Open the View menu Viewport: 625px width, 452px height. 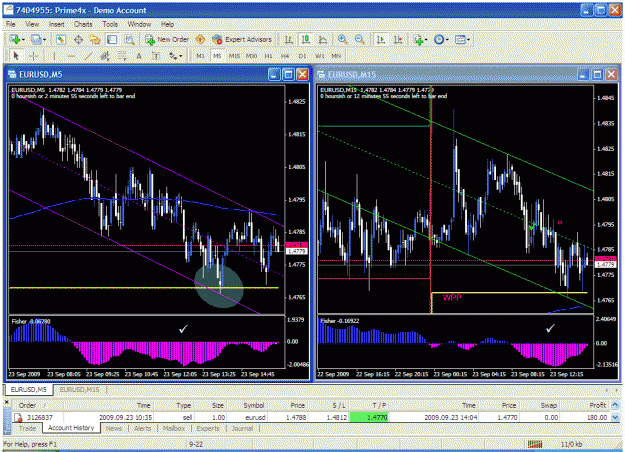(32, 24)
